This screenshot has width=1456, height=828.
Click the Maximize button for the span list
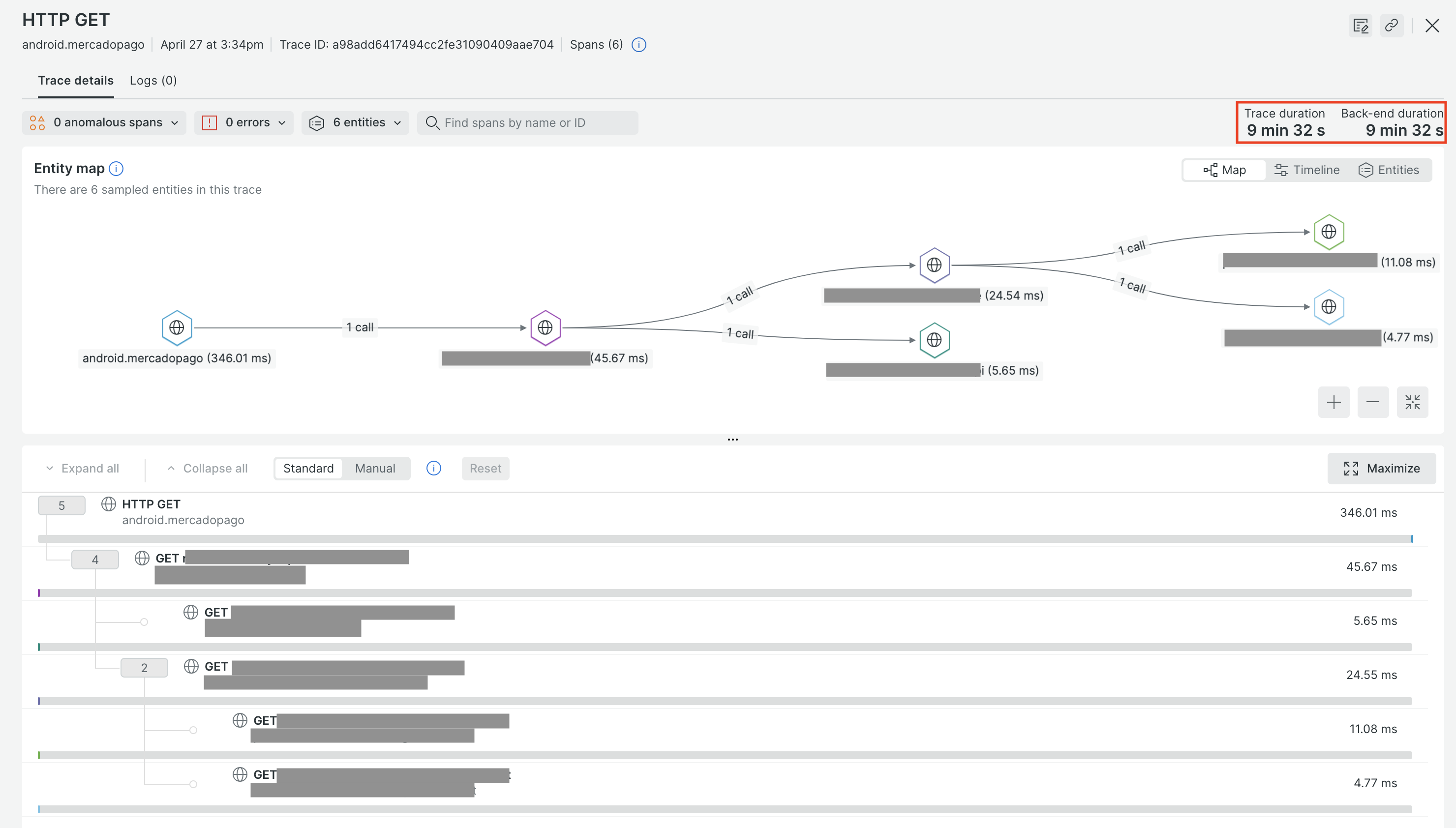click(x=1381, y=468)
